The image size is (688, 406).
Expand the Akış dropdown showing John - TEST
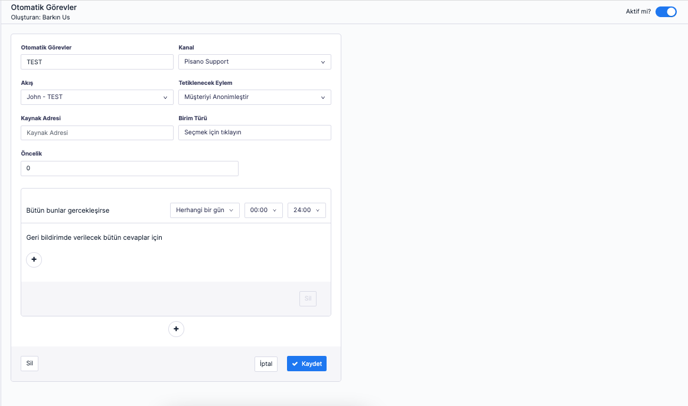(97, 97)
